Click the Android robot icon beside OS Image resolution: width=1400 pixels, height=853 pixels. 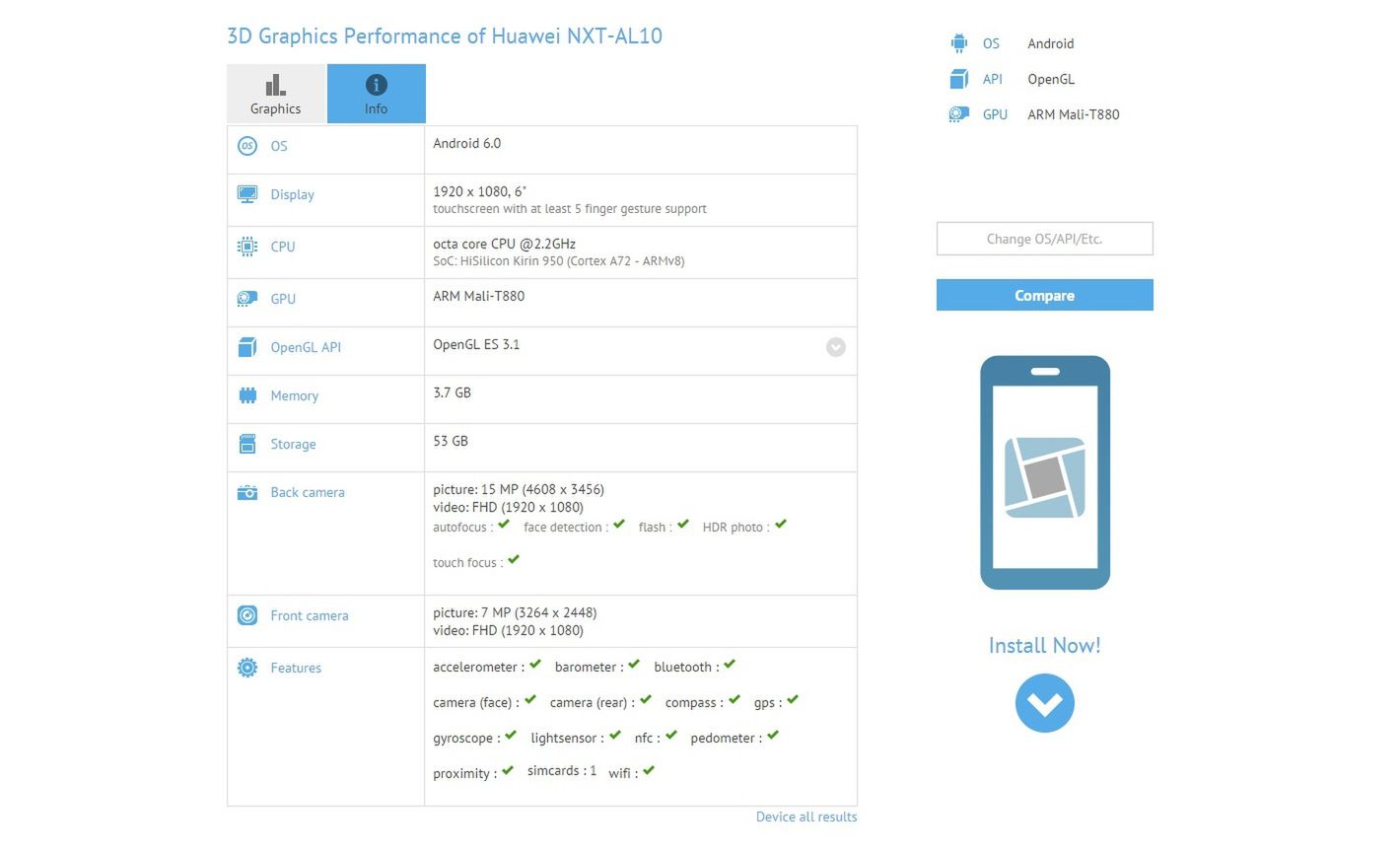click(x=959, y=43)
